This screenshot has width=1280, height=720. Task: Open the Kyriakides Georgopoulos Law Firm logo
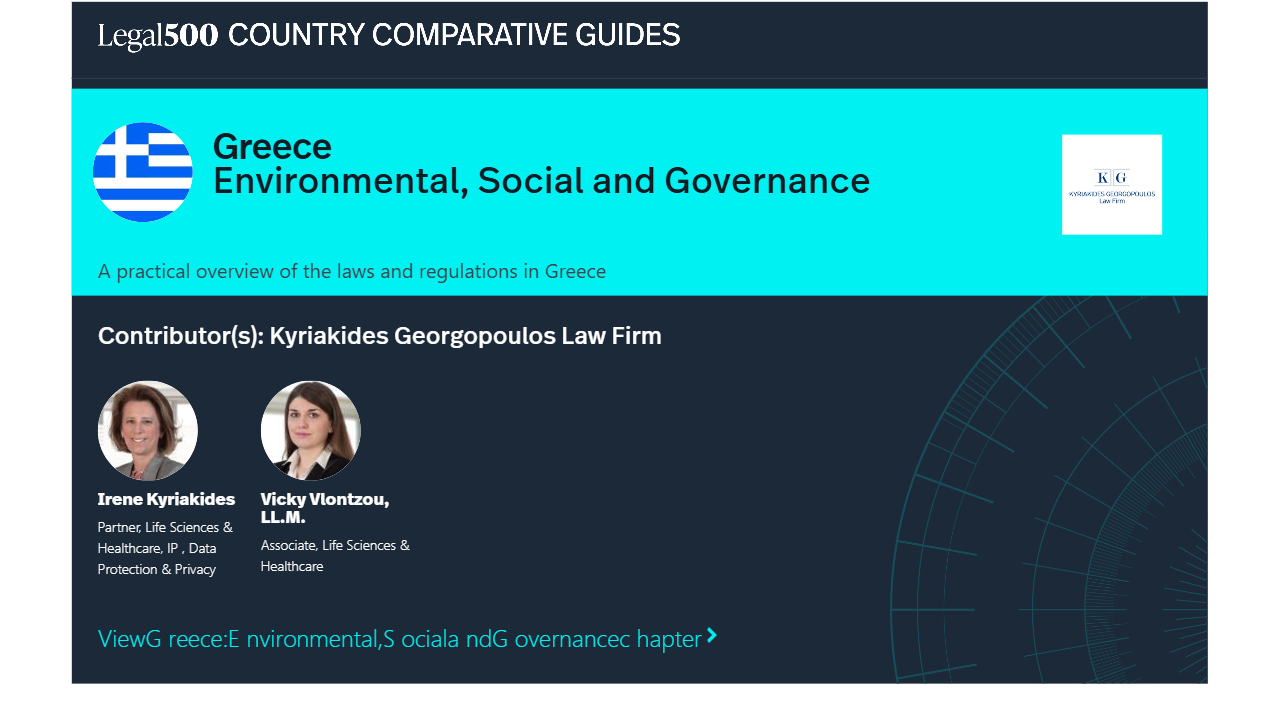coord(1111,185)
